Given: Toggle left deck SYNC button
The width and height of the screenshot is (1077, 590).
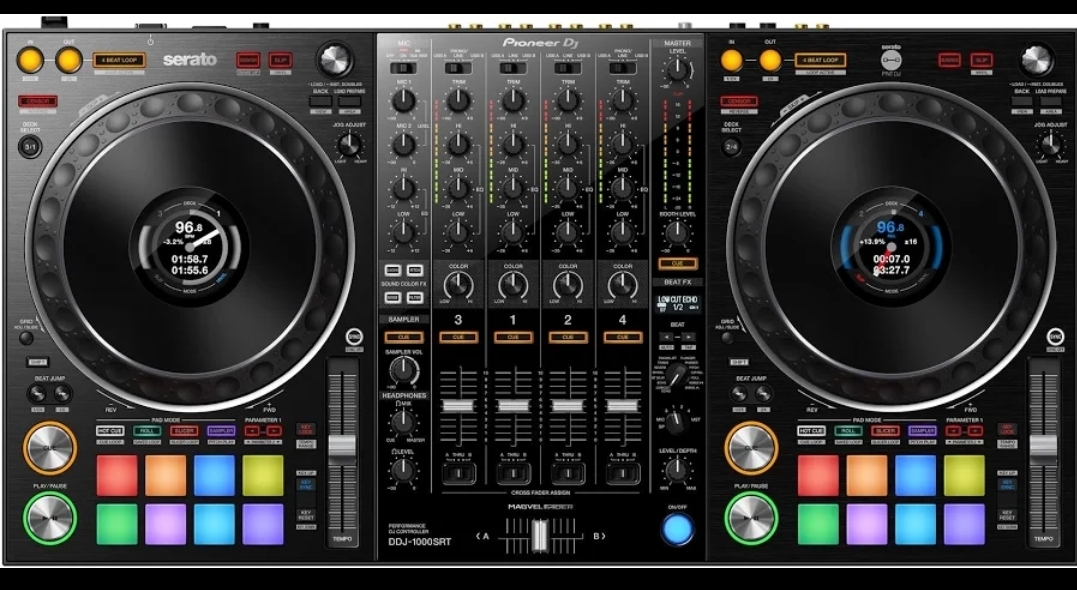Looking at the screenshot, I should (x=353, y=337).
